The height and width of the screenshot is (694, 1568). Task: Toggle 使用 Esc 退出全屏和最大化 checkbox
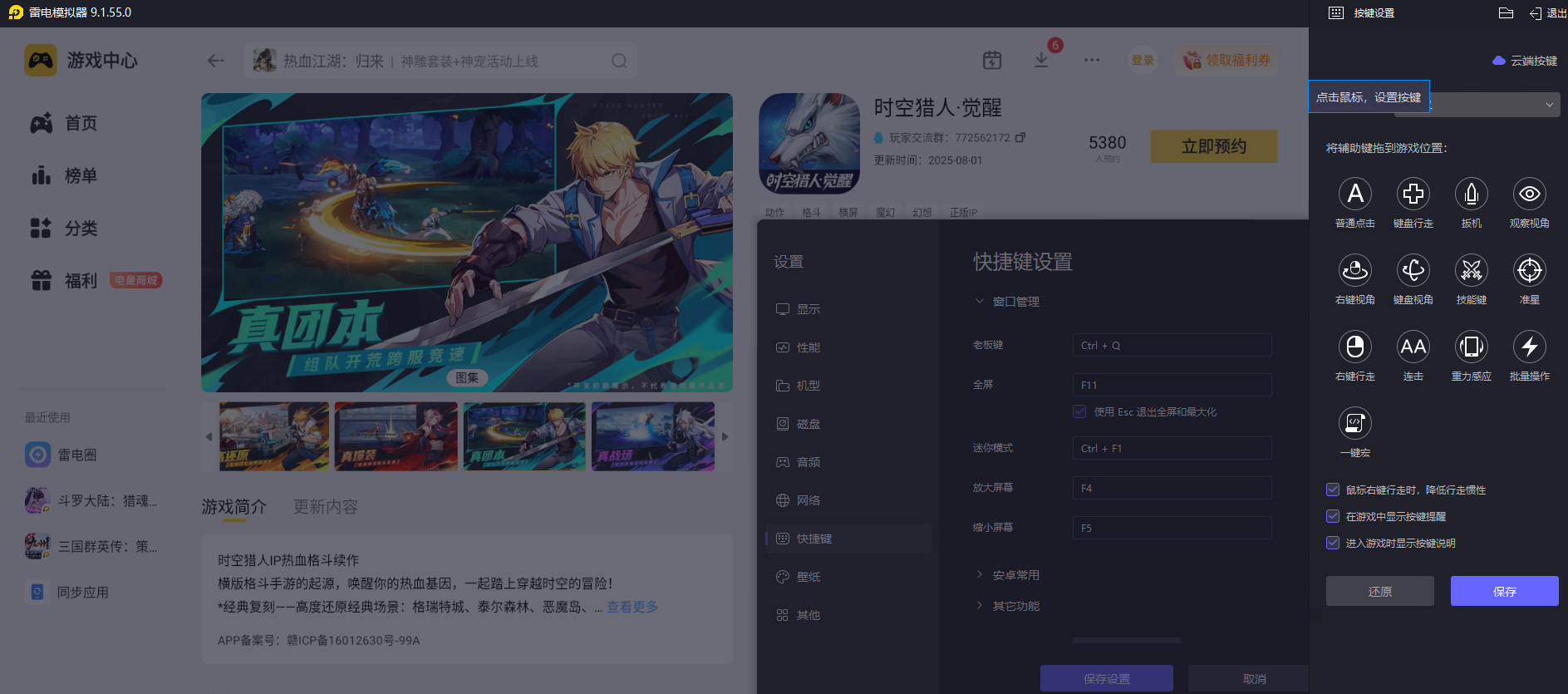[1079, 412]
